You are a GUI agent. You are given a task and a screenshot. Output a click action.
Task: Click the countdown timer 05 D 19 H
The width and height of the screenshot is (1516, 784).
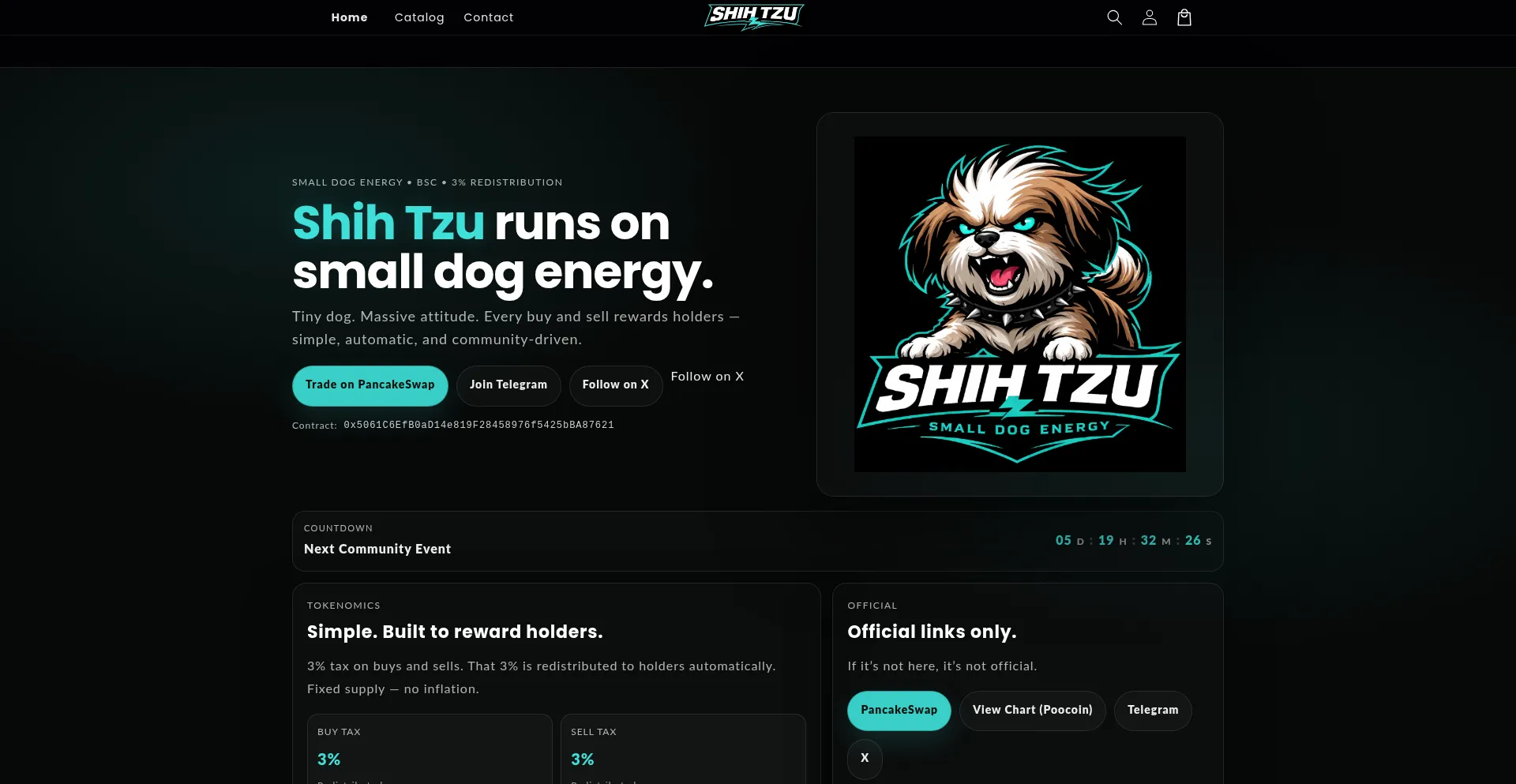pos(1134,541)
